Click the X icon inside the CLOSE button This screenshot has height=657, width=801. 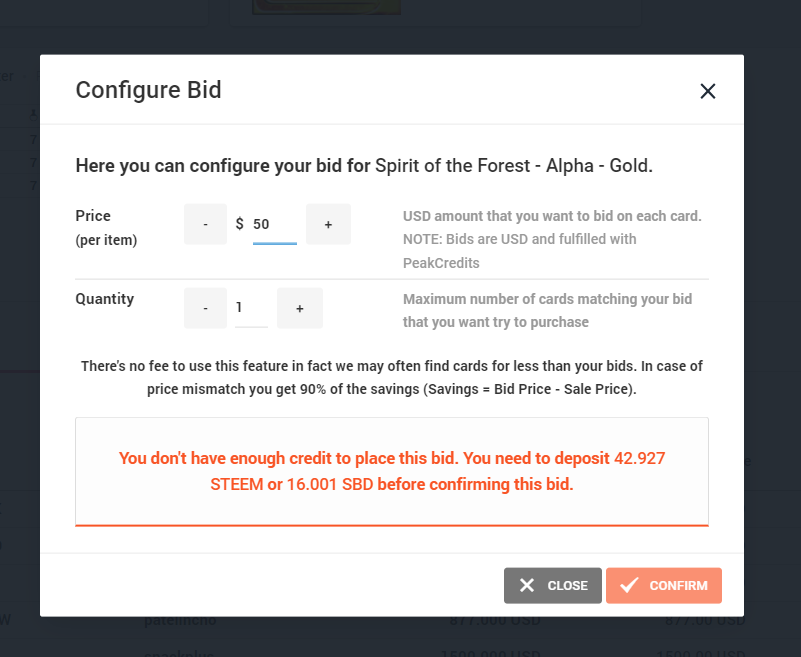click(x=527, y=585)
